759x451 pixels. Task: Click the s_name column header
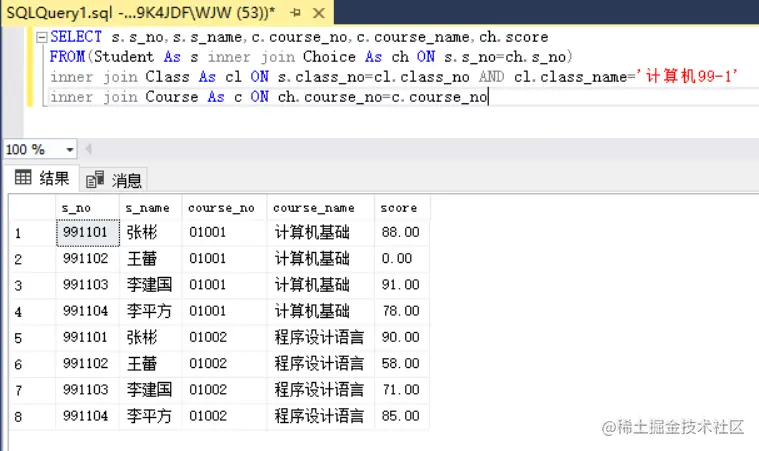[x=151, y=208]
